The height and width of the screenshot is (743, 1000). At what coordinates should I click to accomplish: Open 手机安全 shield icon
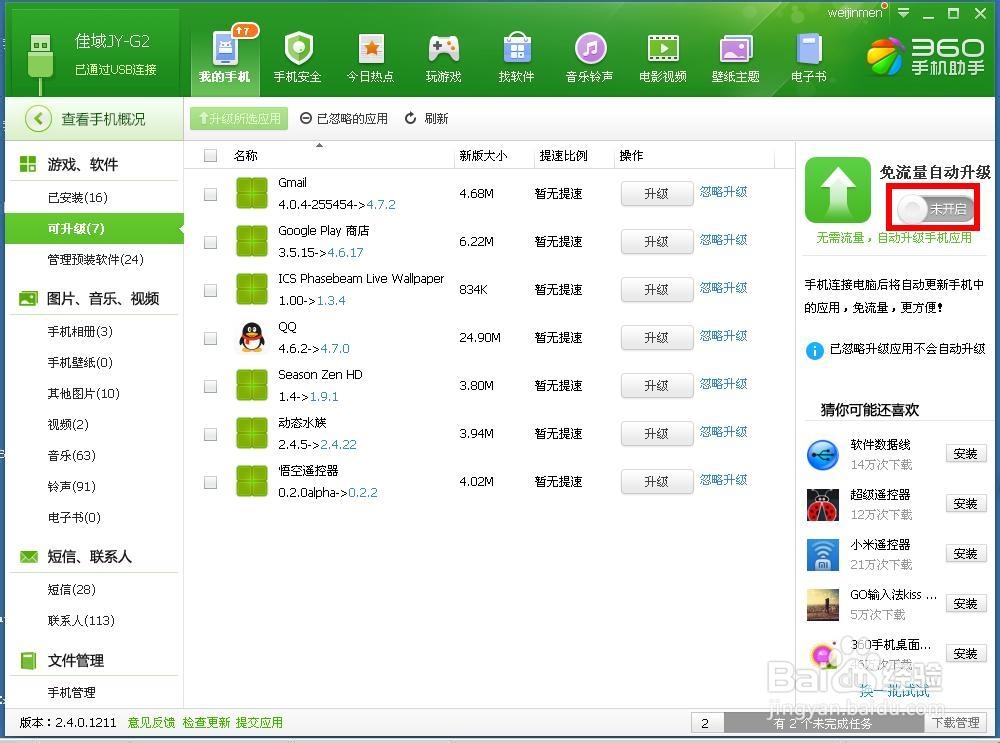(298, 48)
